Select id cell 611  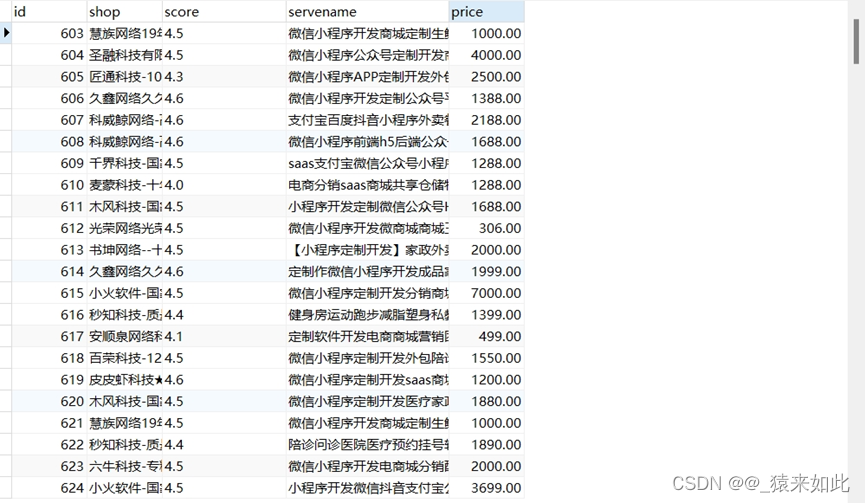point(49,207)
